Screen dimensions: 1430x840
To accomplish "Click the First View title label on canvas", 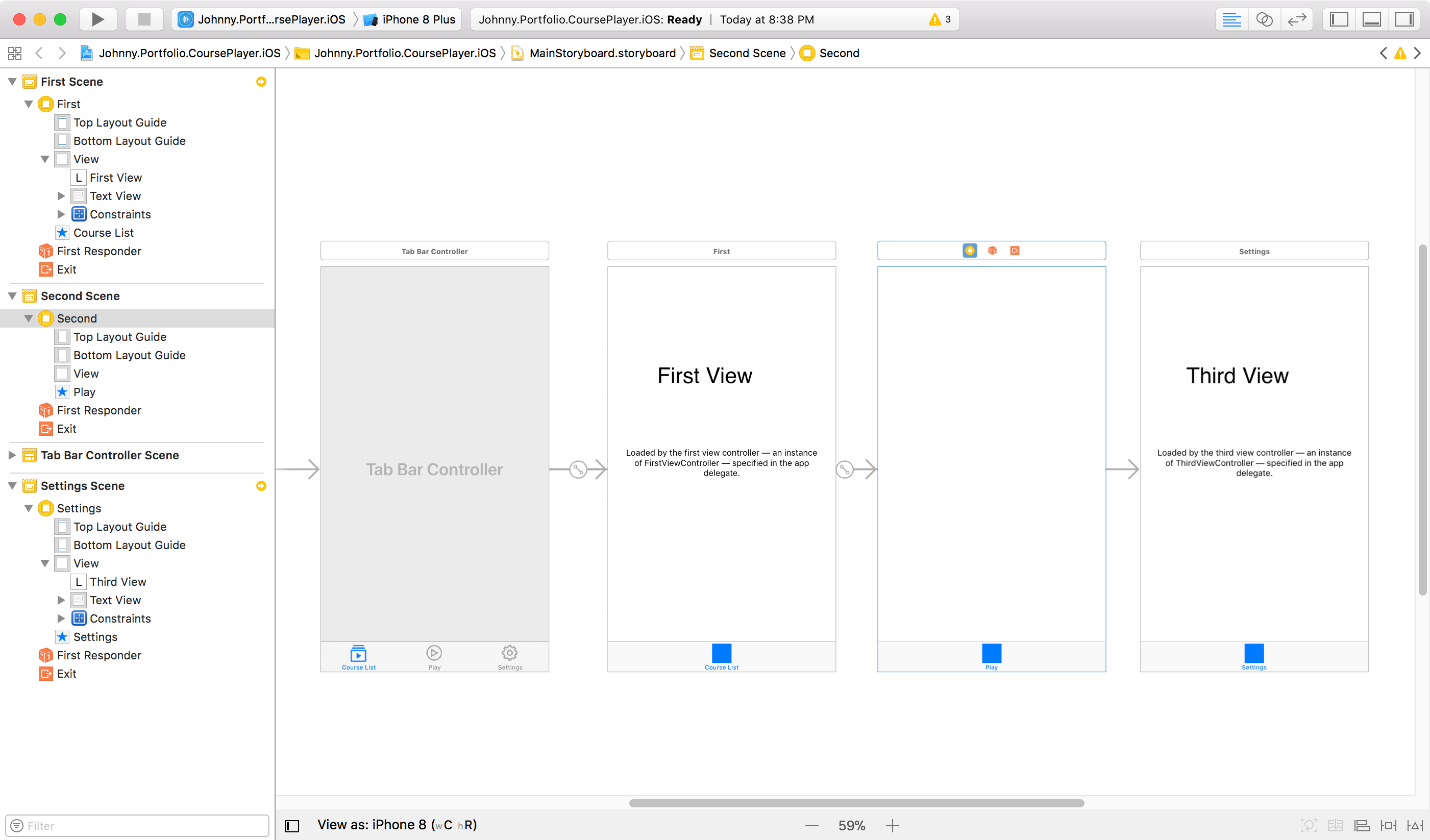I will point(705,376).
